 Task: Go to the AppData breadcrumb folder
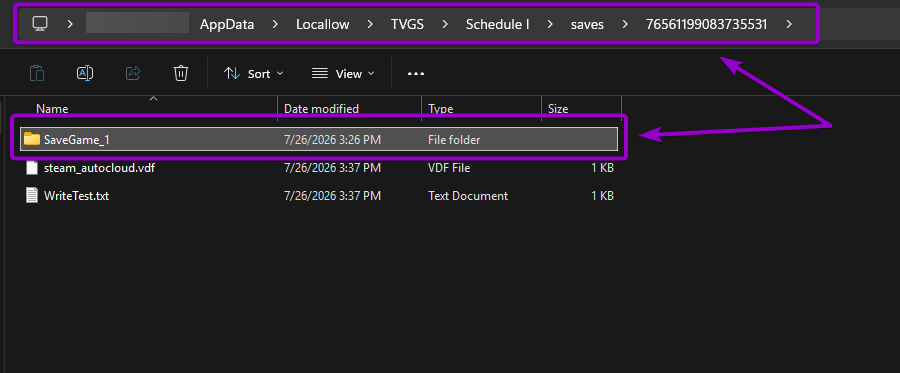227,24
